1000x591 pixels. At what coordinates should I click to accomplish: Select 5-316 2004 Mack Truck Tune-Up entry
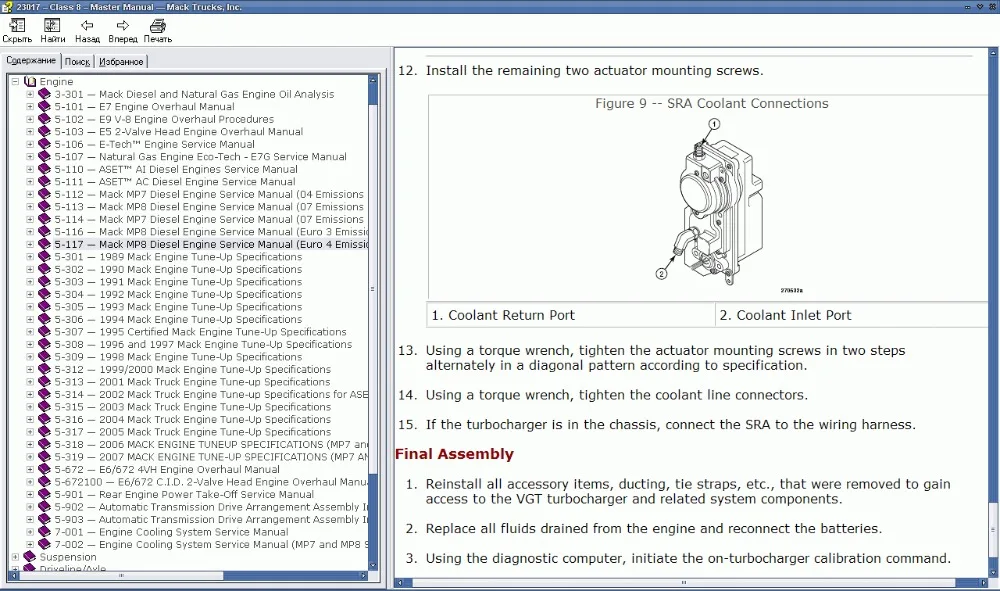click(x=193, y=420)
